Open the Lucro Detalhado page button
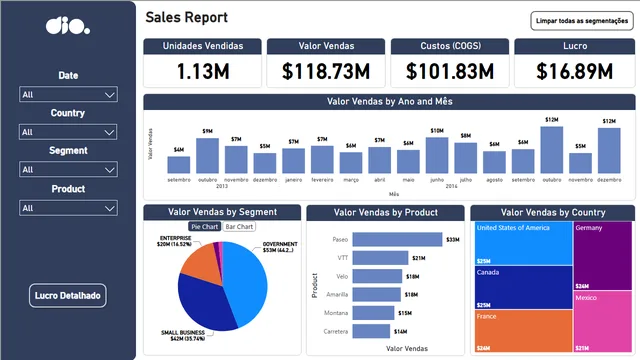Screen dimensions: 640x360 (x=68, y=296)
